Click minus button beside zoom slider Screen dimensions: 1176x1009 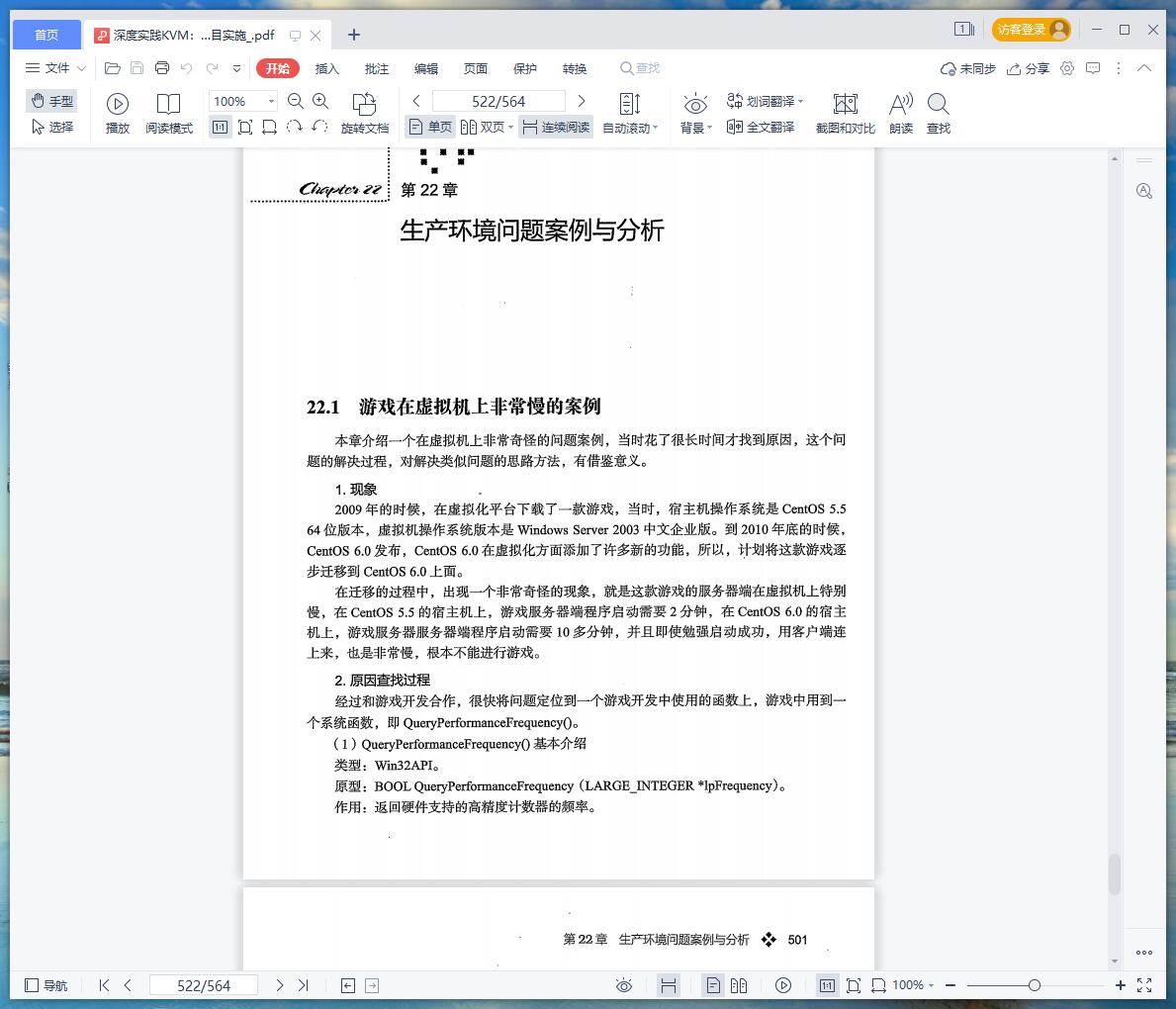pos(950,985)
